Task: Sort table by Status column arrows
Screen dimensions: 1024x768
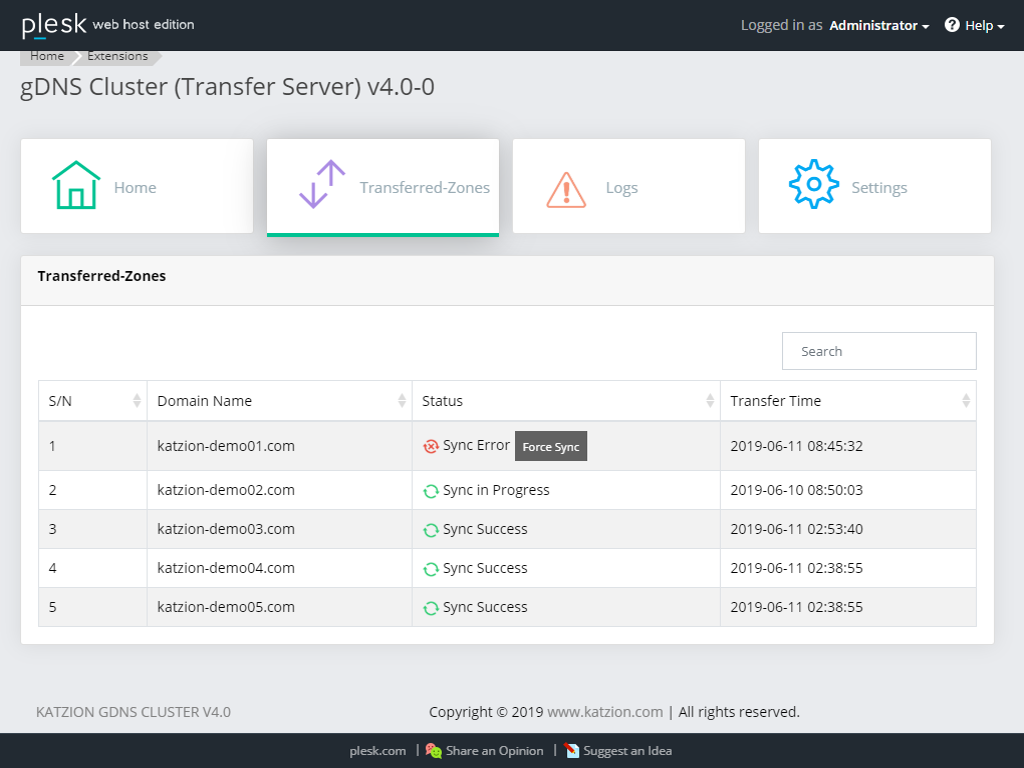Action: tap(710, 401)
